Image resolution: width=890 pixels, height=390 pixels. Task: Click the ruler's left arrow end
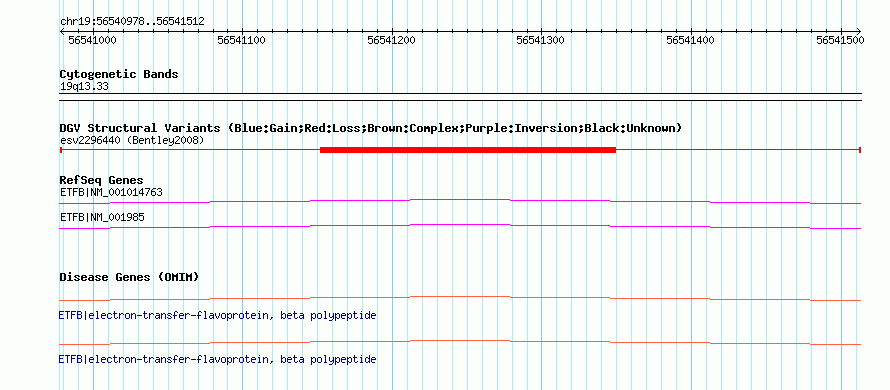(62, 31)
